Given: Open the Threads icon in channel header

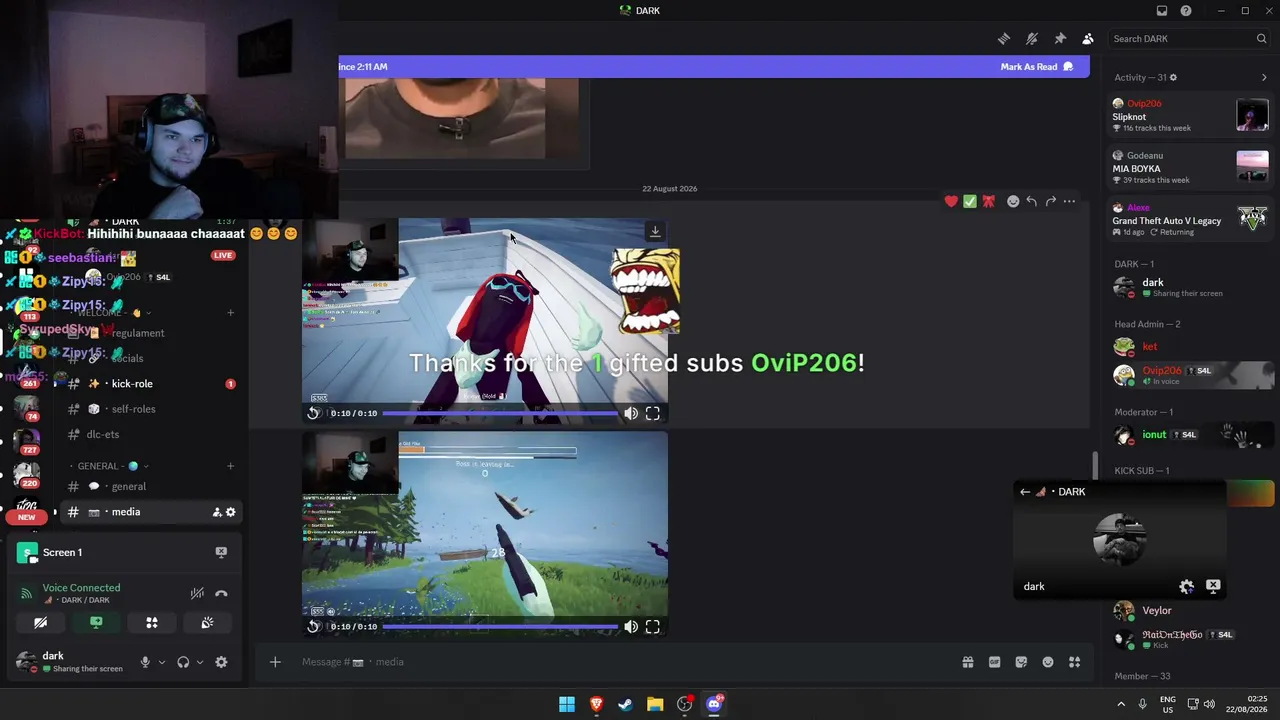Looking at the screenshot, I should (x=1004, y=39).
